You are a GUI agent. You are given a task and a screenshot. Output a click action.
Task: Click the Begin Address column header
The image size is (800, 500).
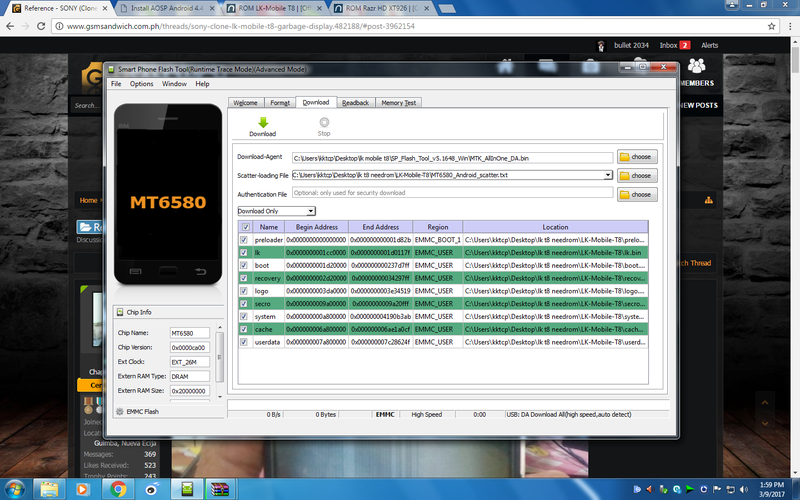point(316,227)
